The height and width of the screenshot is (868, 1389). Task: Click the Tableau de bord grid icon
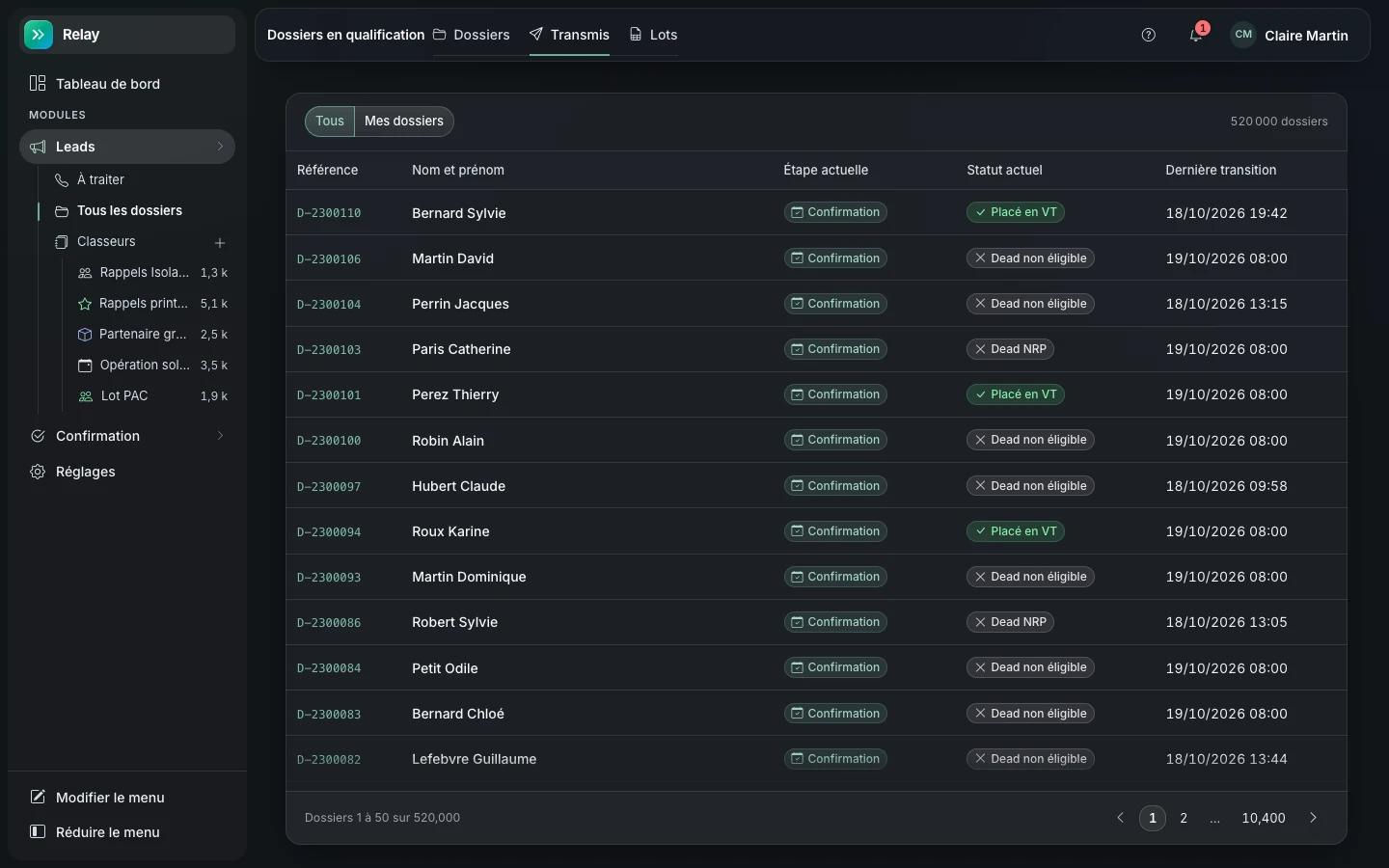pos(38,84)
